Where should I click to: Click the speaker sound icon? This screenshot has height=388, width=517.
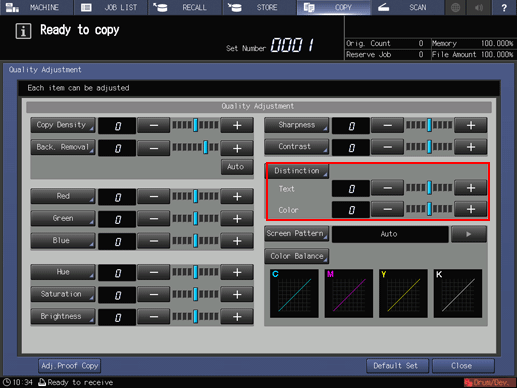(x=479, y=7)
